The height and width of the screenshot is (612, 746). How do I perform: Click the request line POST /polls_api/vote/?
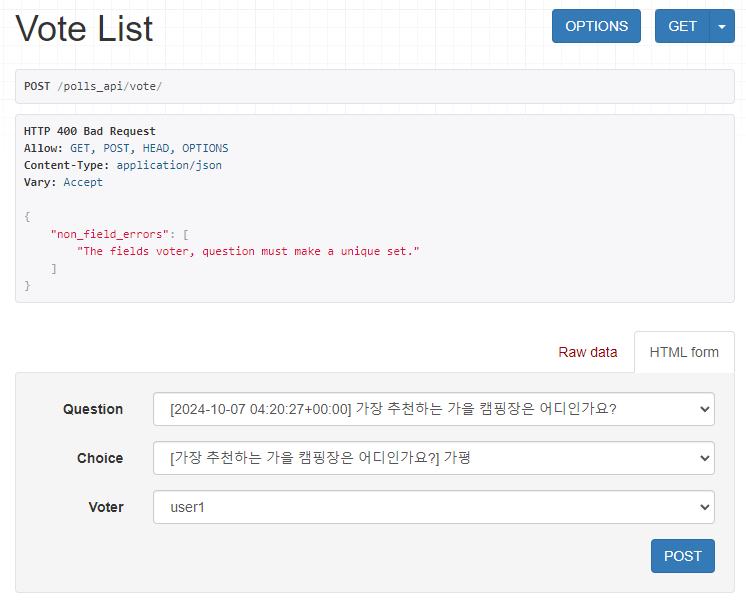tap(93, 86)
